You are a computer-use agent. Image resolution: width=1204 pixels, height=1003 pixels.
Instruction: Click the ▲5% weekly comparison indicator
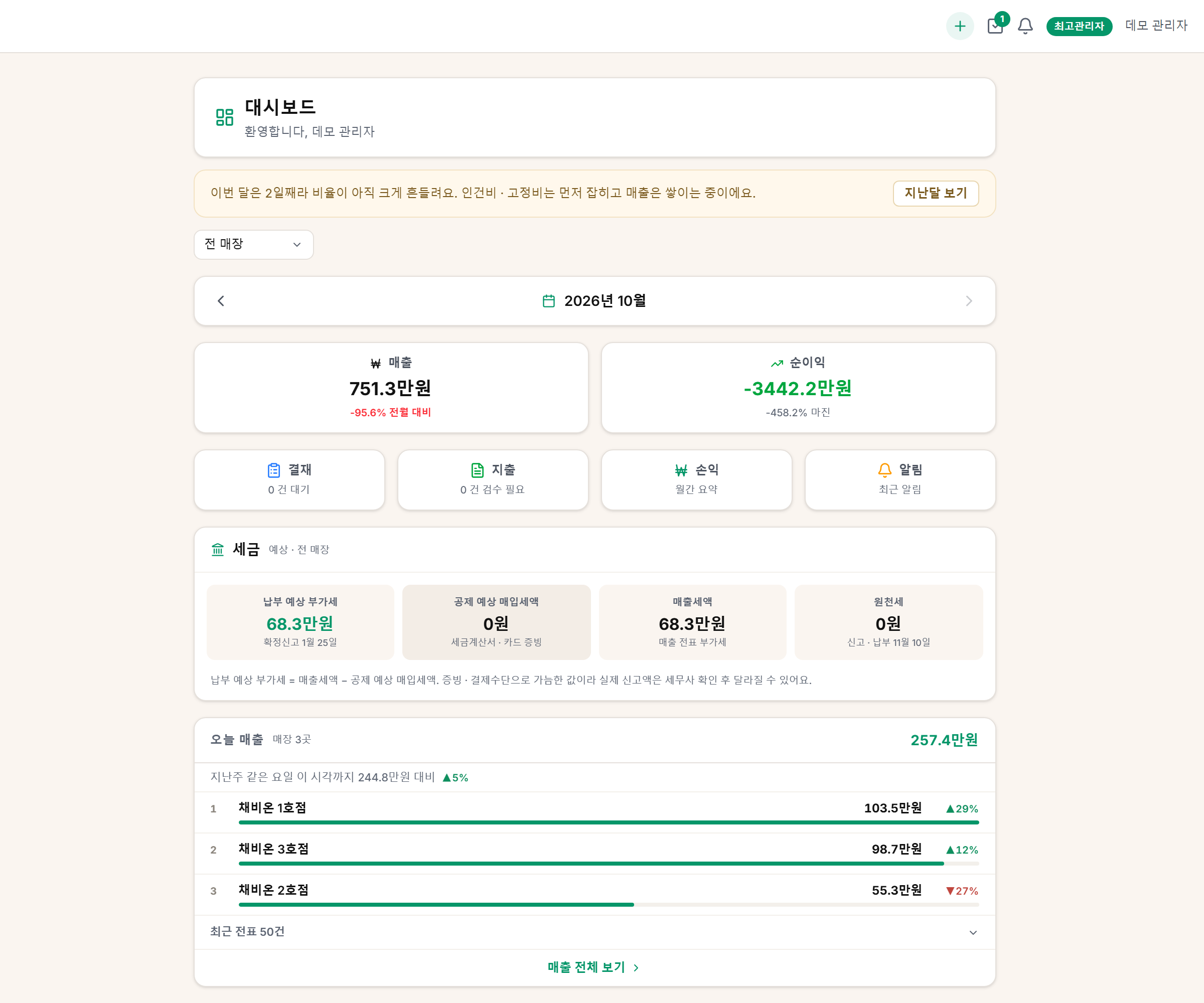[455, 778]
